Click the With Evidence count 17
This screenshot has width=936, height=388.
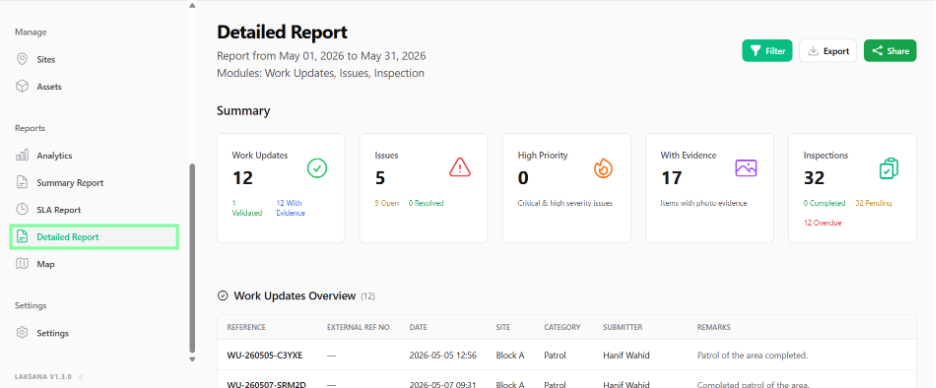672,178
